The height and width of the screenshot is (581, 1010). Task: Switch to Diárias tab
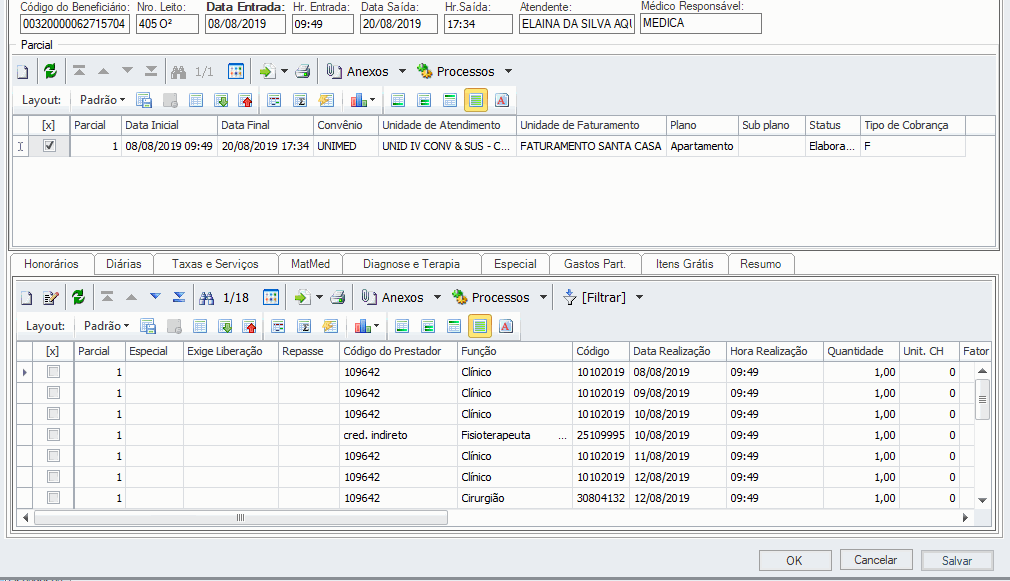point(124,264)
